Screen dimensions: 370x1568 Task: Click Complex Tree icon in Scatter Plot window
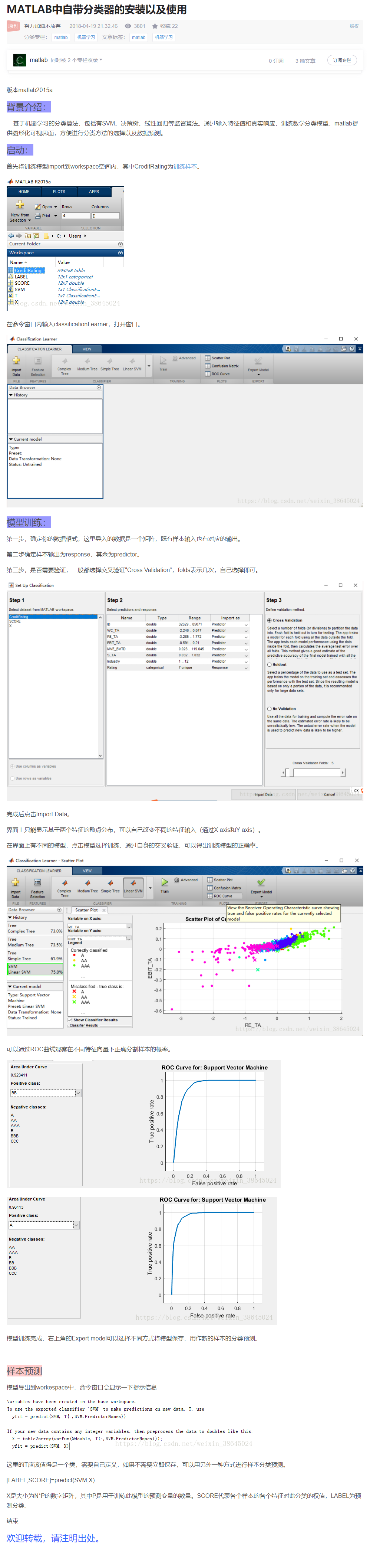click(65, 883)
